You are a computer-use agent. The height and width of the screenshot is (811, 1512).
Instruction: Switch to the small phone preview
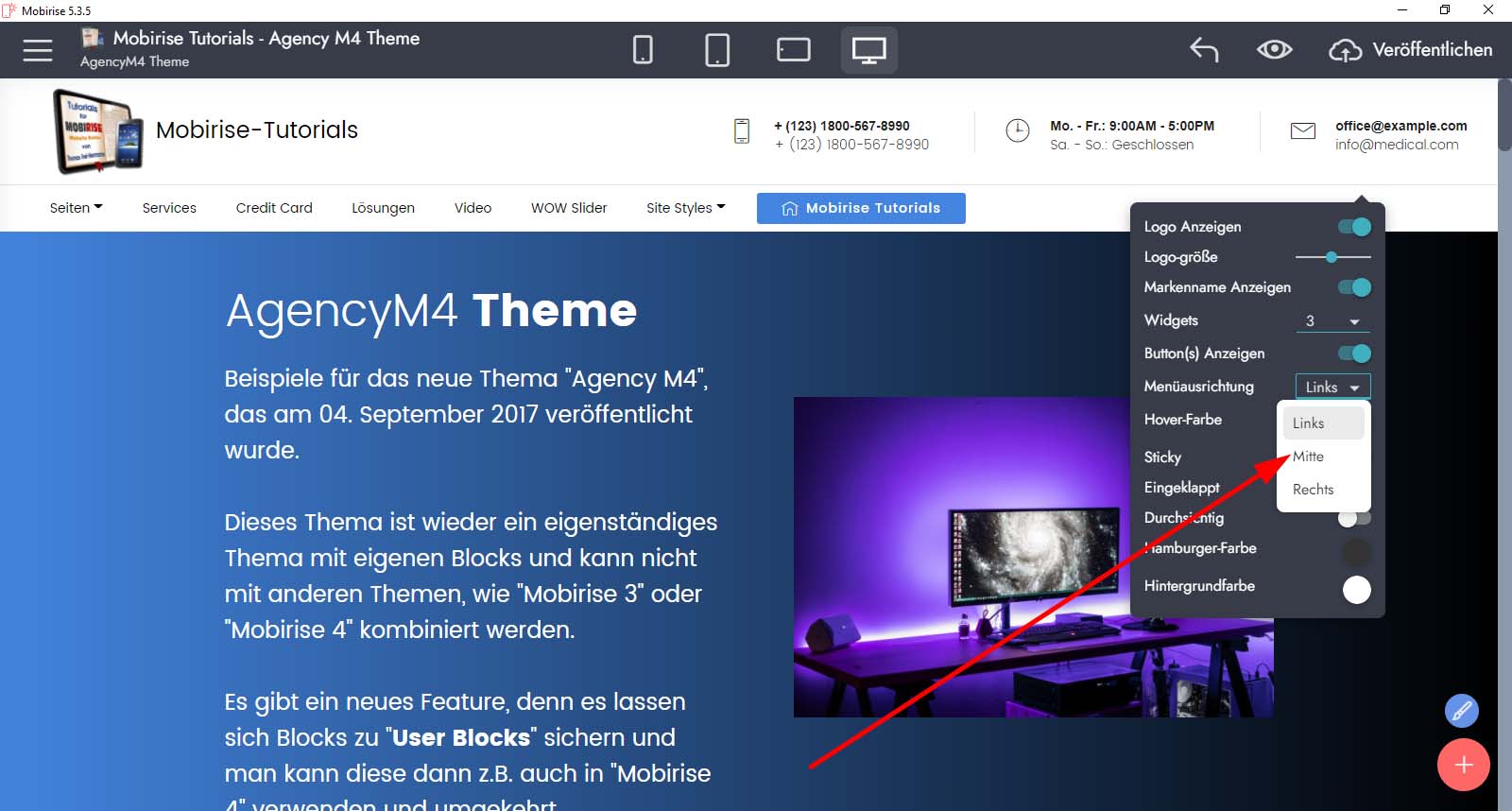[x=643, y=50]
